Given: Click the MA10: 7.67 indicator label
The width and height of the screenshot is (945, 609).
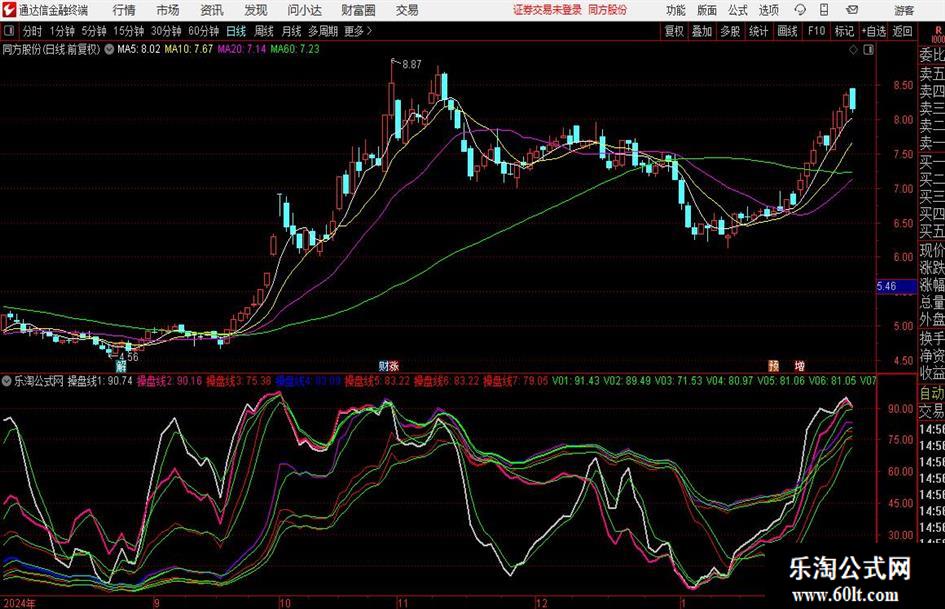Looking at the screenshot, I should [189, 49].
